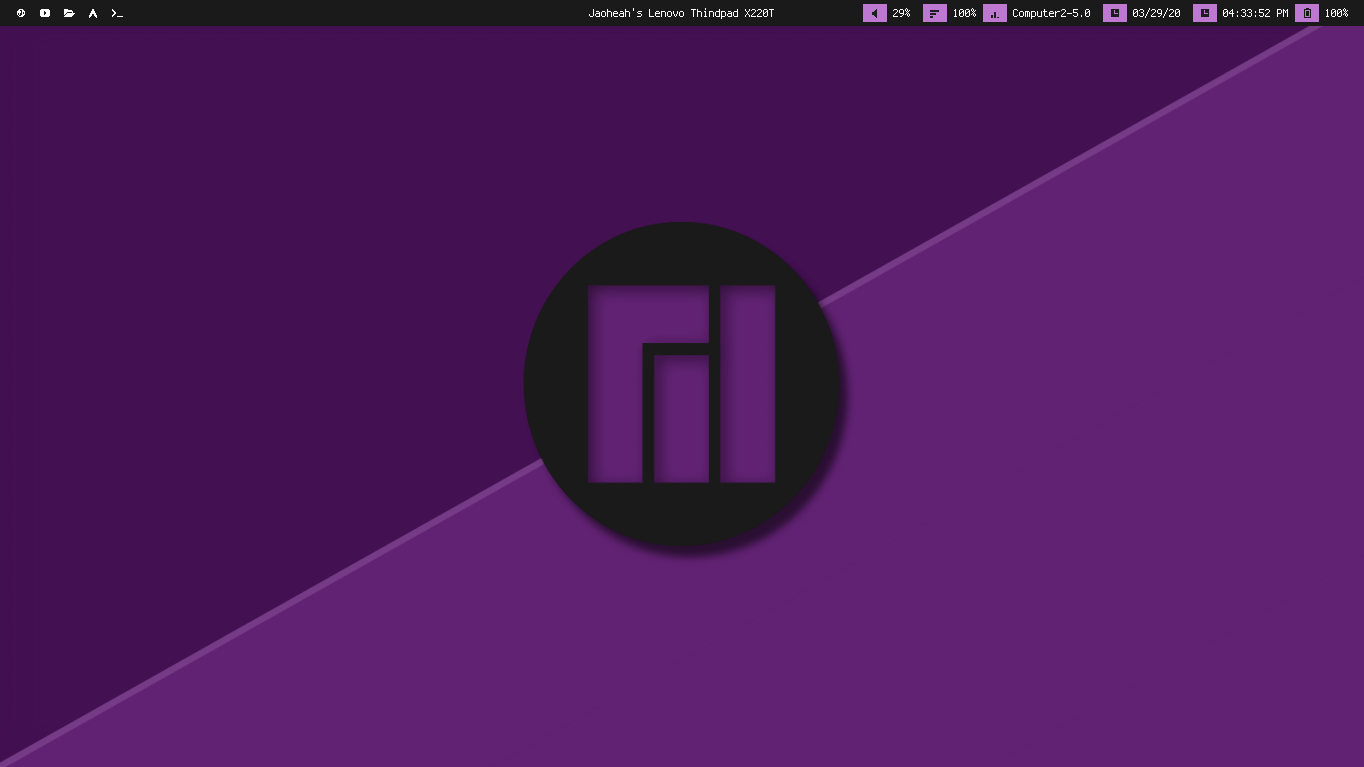
Task: Click the Manjaro logo on the wallpaper
Action: (x=681, y=383)
